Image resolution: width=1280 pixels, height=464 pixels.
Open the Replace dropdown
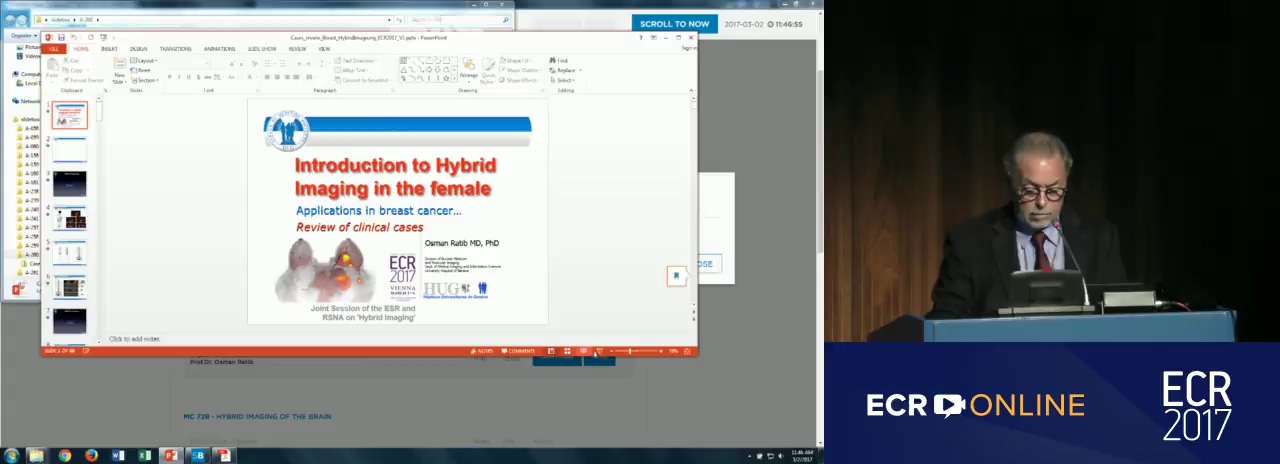coord(564,70)
